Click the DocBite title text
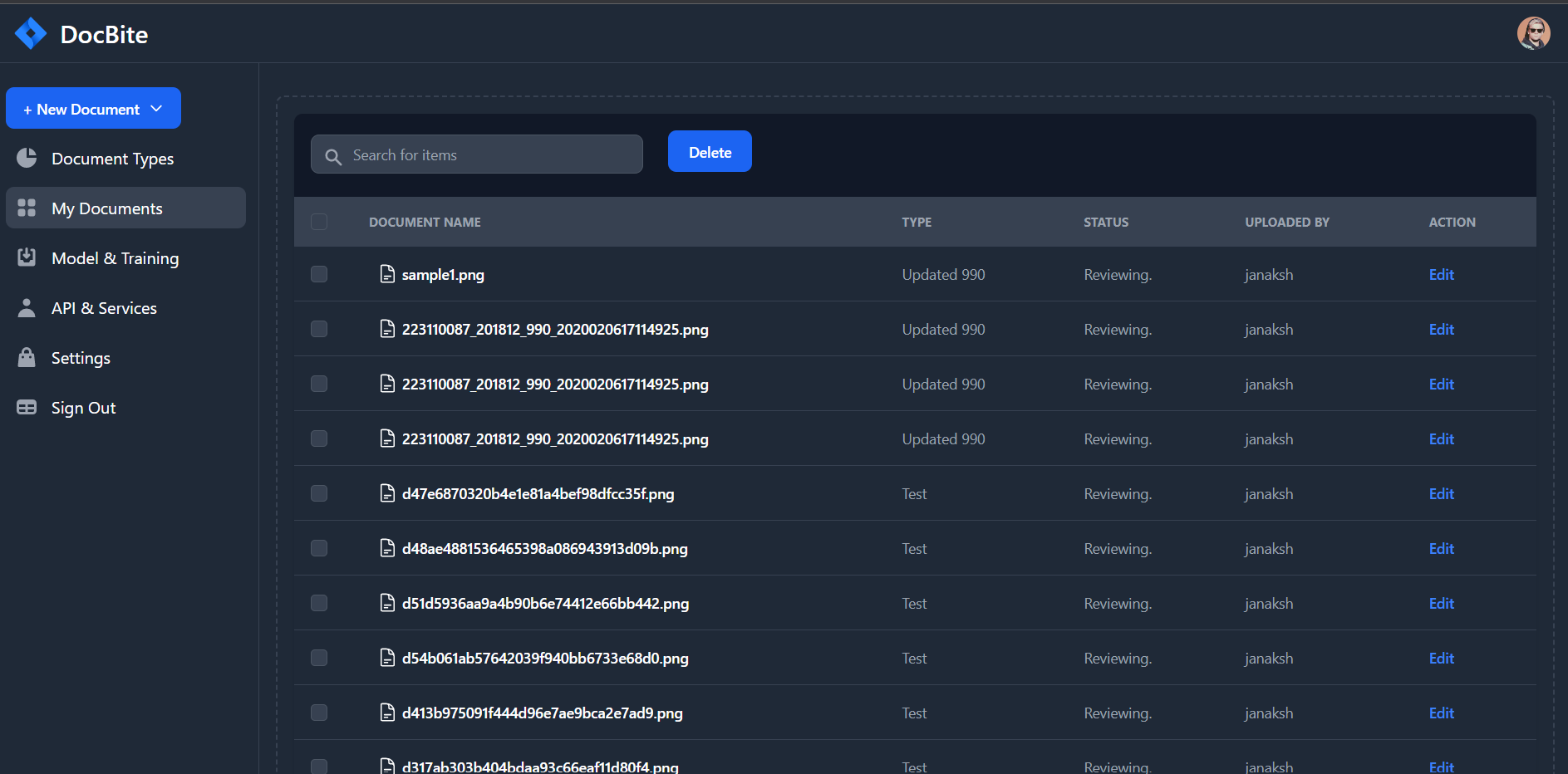Image resolution: width=1568 pixels, height=774 pixels. pyautogui.click(x=104, y=34)
